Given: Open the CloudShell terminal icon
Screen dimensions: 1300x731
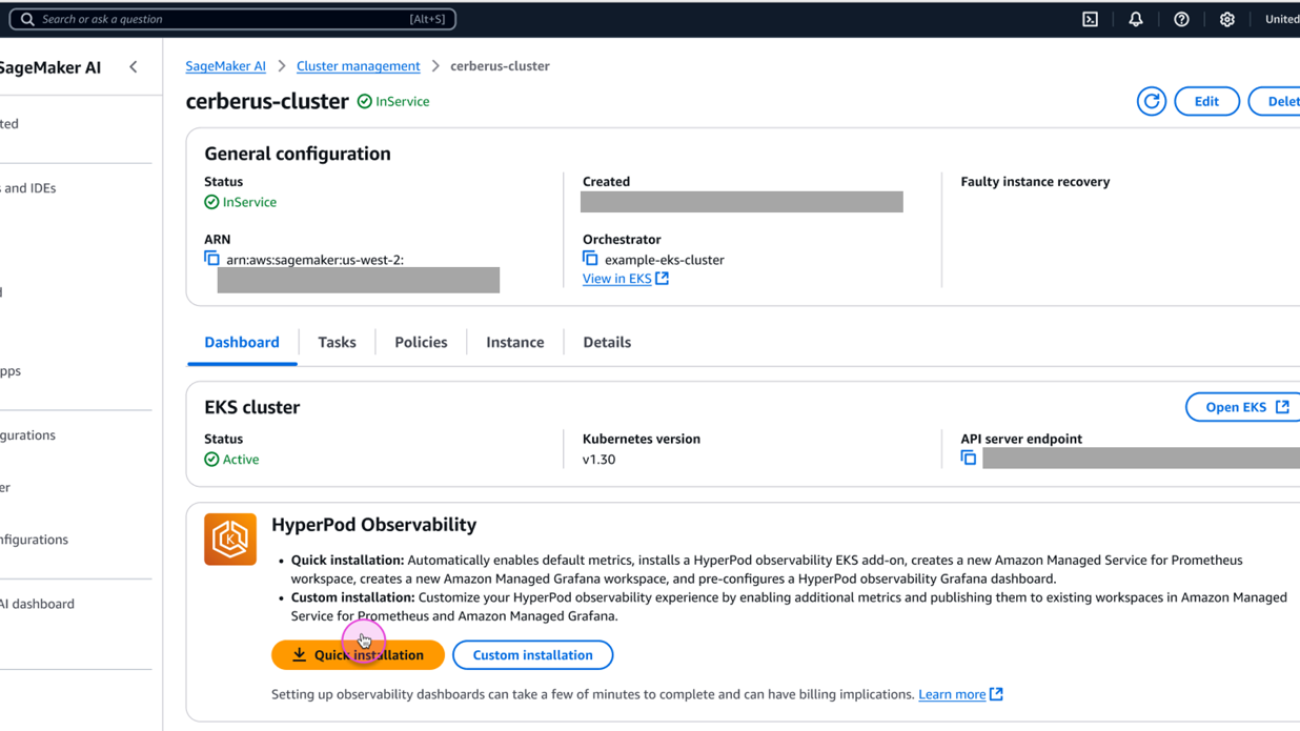Looking at the screenshot, I should tap(1090, 19).
